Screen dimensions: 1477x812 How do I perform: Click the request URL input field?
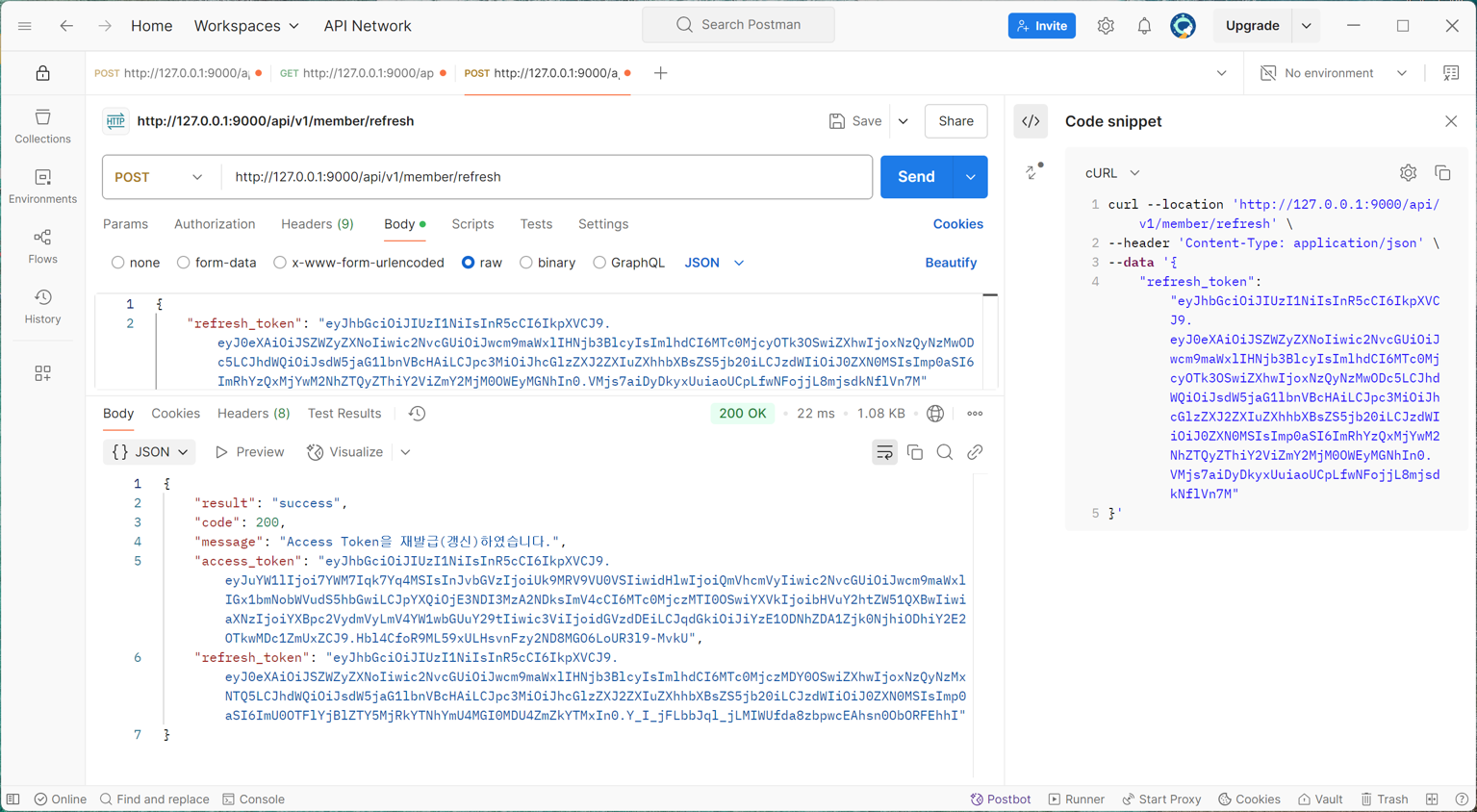point(547,177)
